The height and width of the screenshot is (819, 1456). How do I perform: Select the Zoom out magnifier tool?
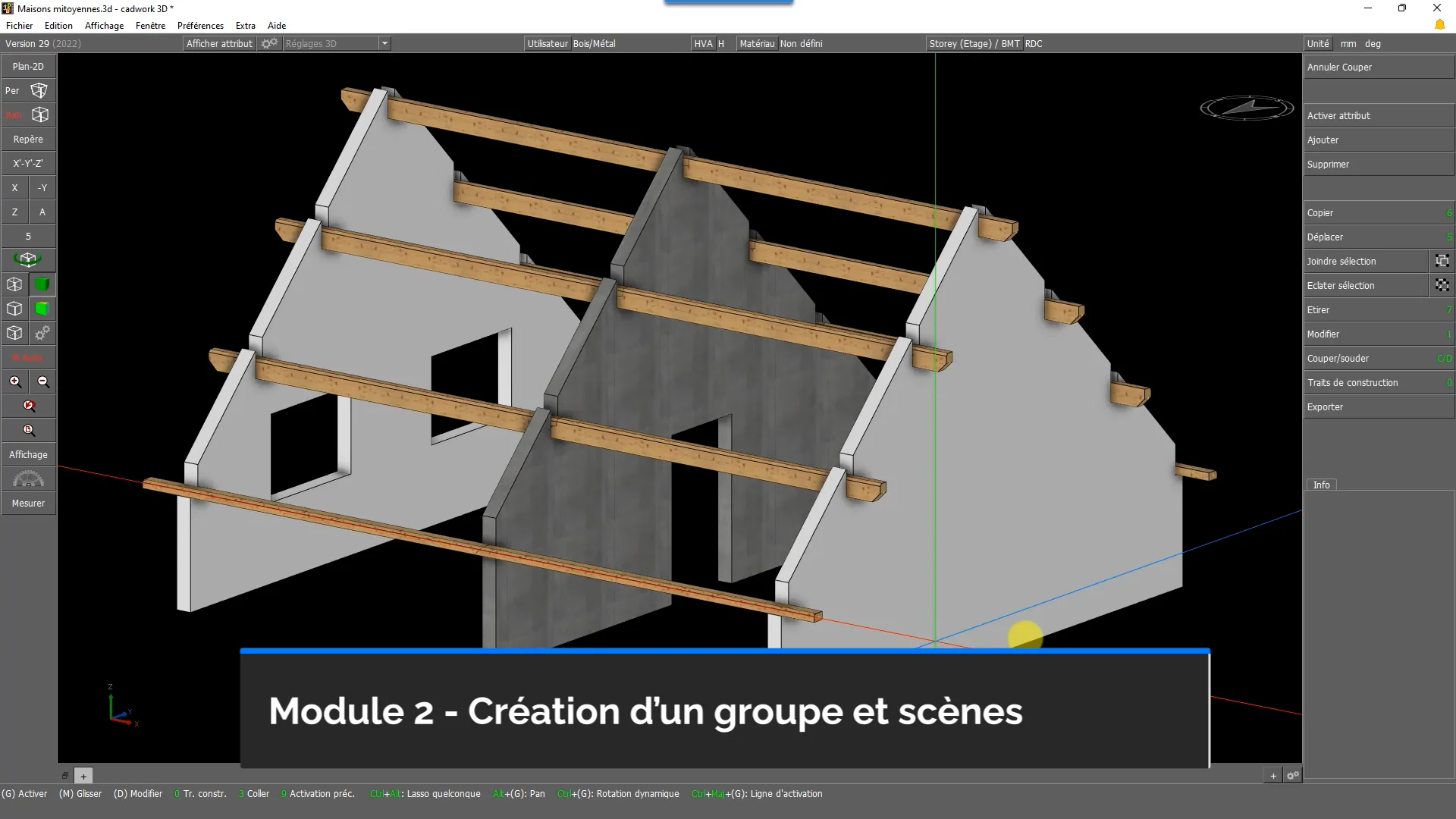tap(43, 381)
